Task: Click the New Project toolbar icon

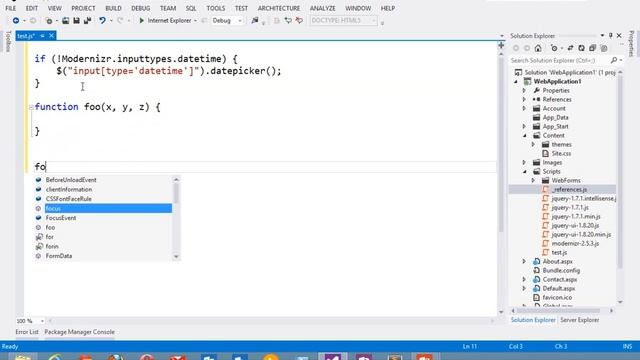Action: [x=48, y=20]
